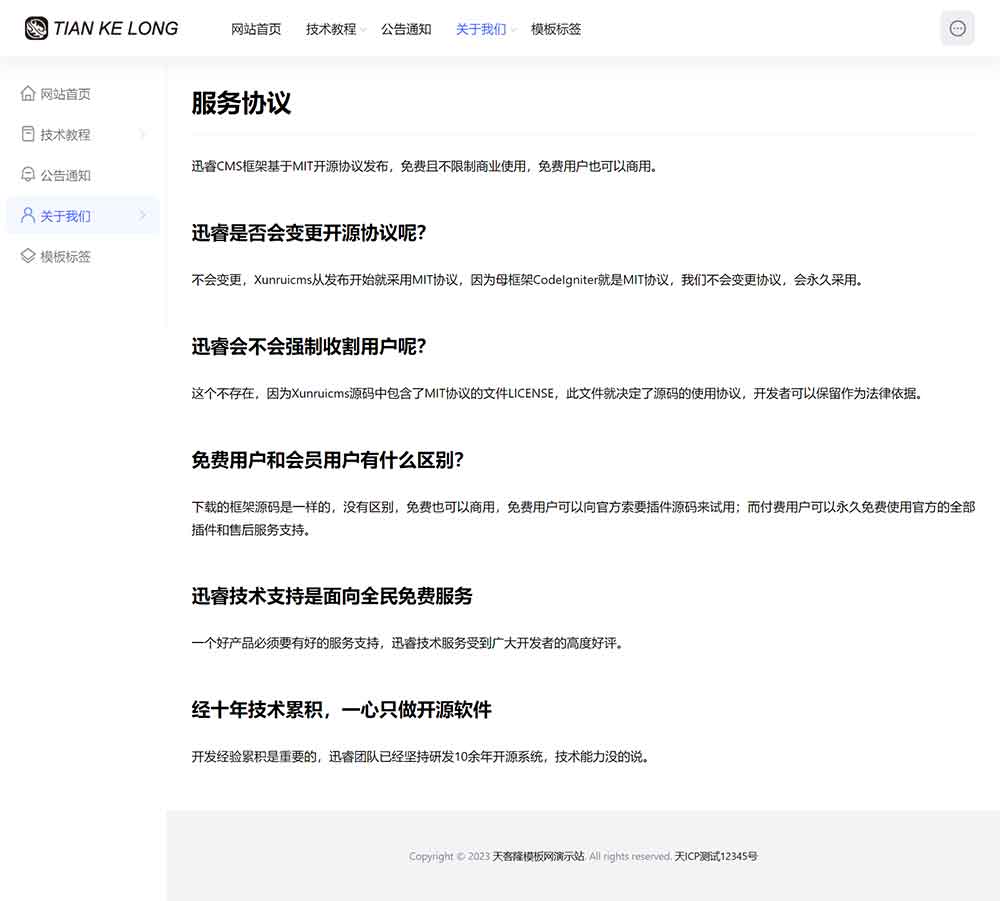Viewport: 1000px width, 901px height.
Task: Select 模板标签 in the left sidebar
Action: [66, 256]
